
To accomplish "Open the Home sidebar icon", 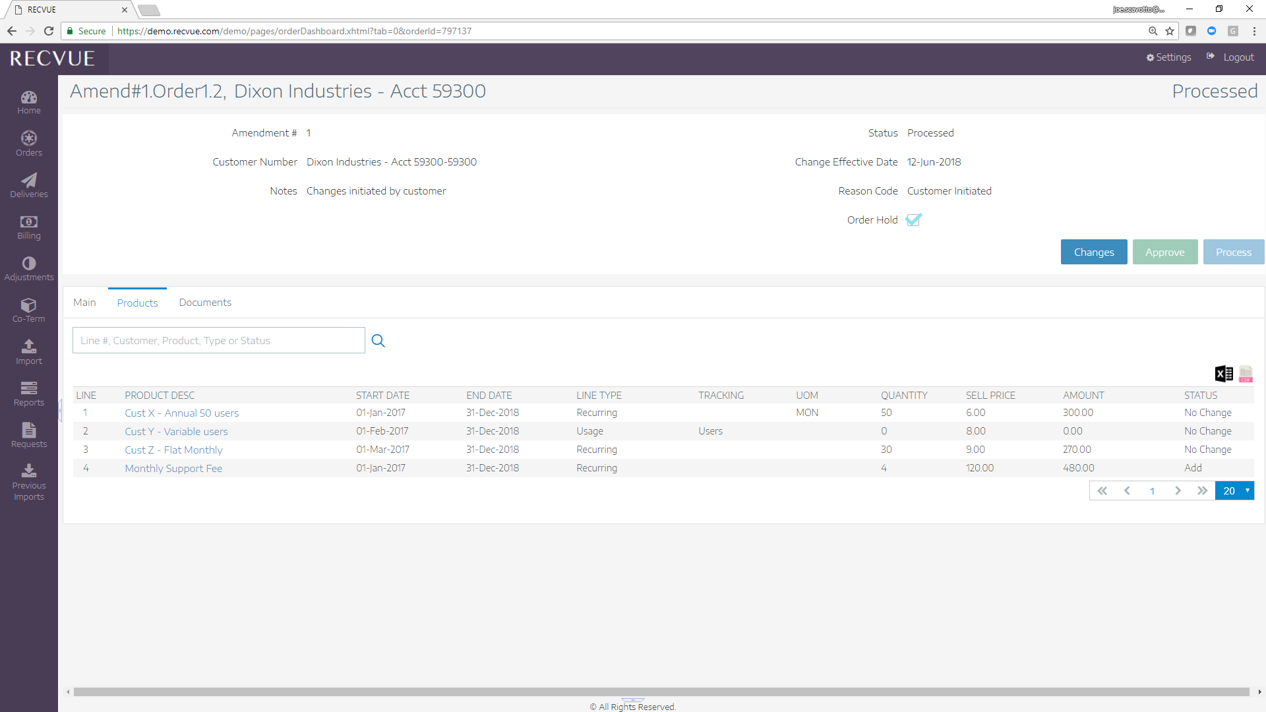I will [x=28, y=102].
